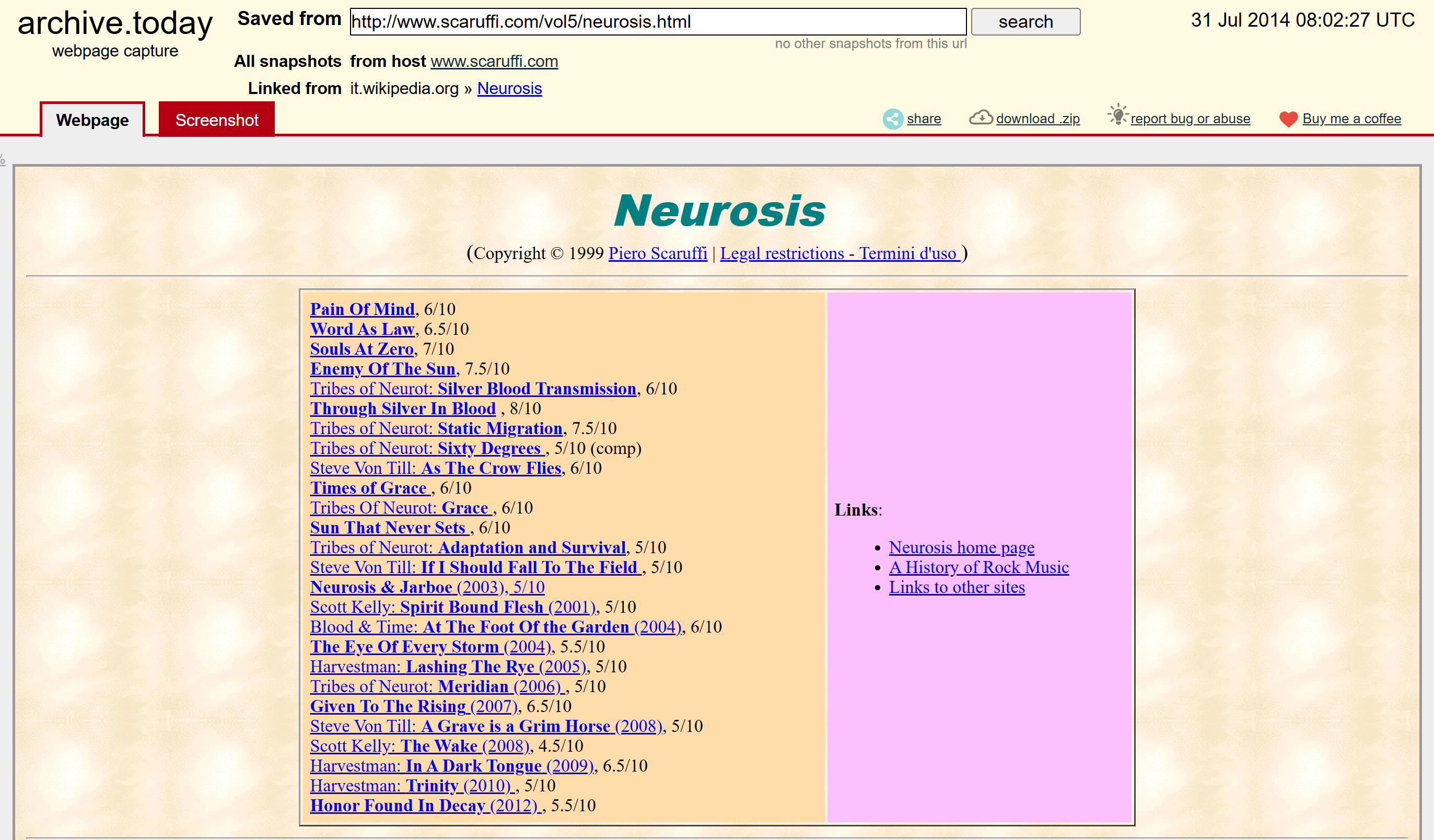
Task: Open Legal restrictions - Termini d'uso link
Action: pyautogui.click(x=840, y=253)
